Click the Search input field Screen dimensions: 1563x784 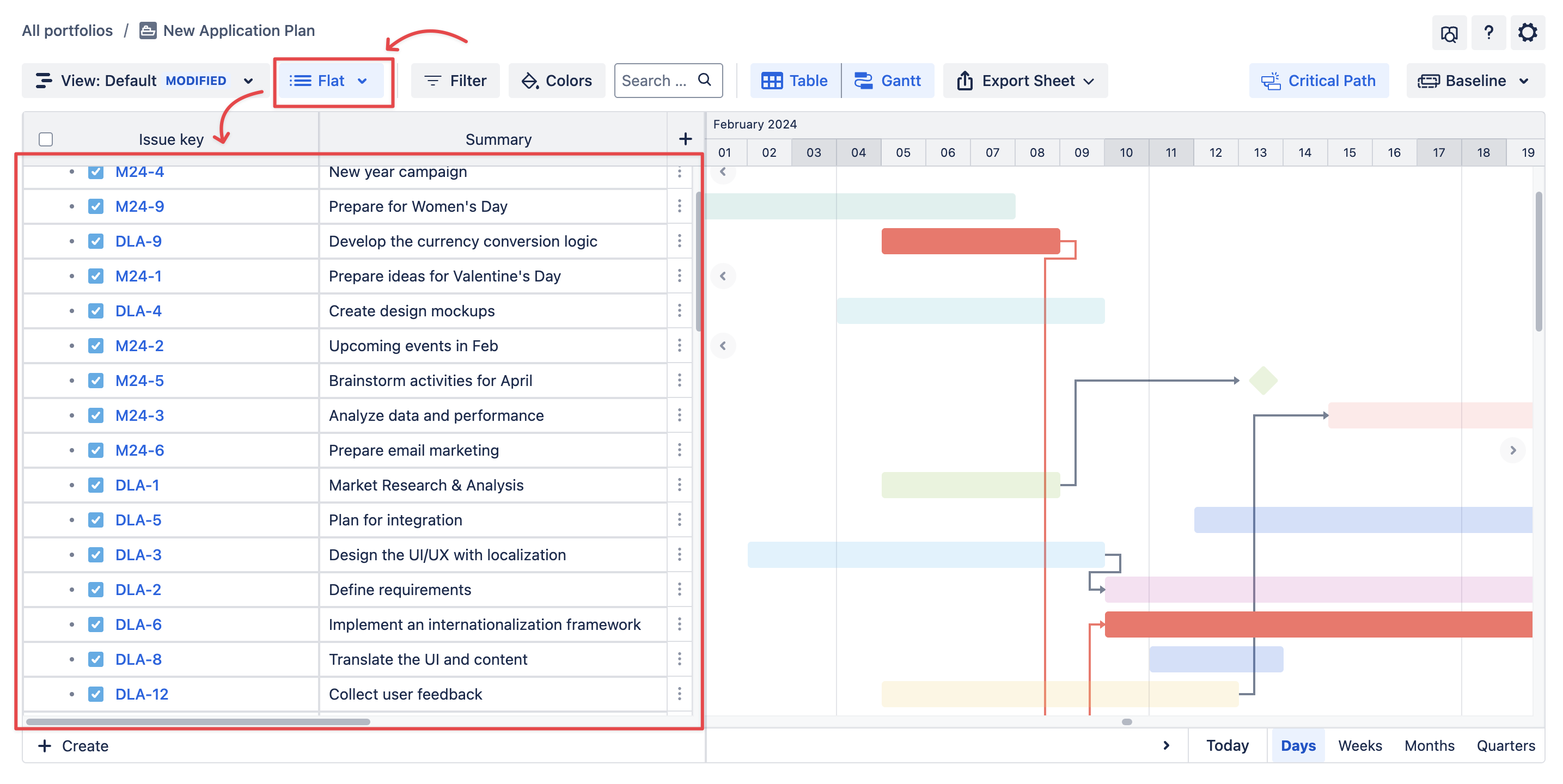click(x=655, y=81)
